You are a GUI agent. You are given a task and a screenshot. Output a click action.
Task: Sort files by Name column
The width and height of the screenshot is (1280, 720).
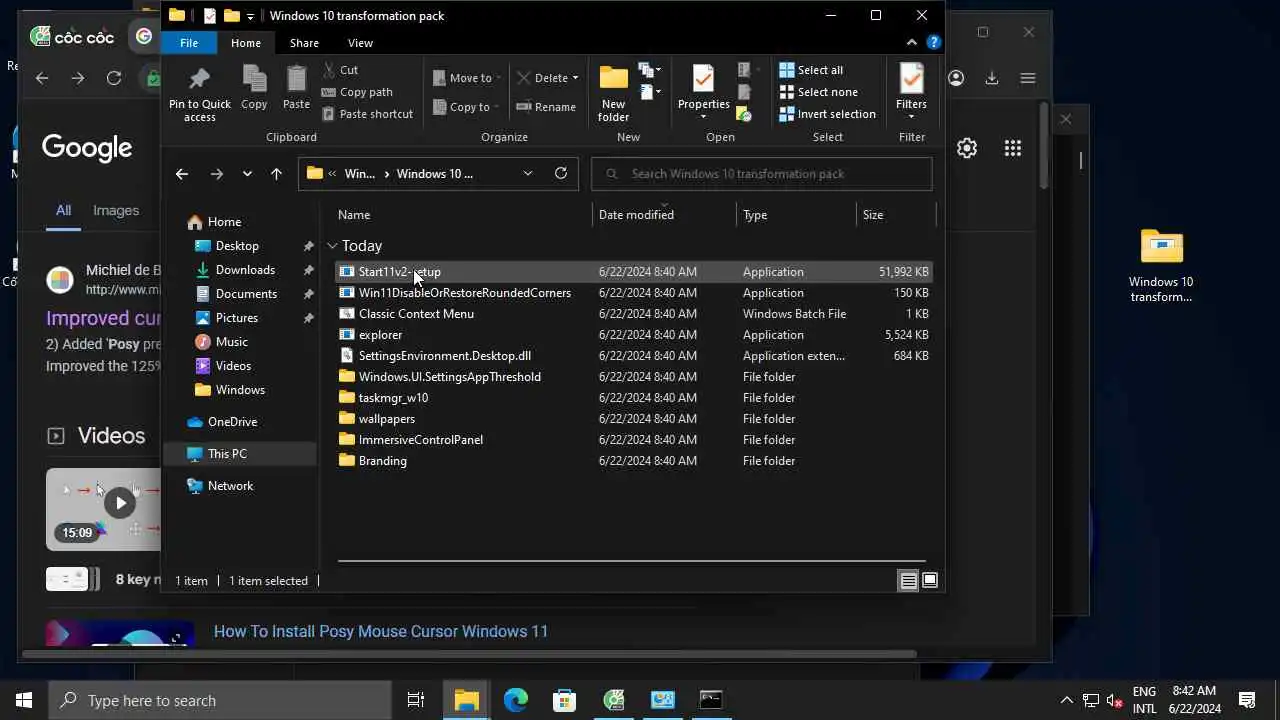click(354, 215)
